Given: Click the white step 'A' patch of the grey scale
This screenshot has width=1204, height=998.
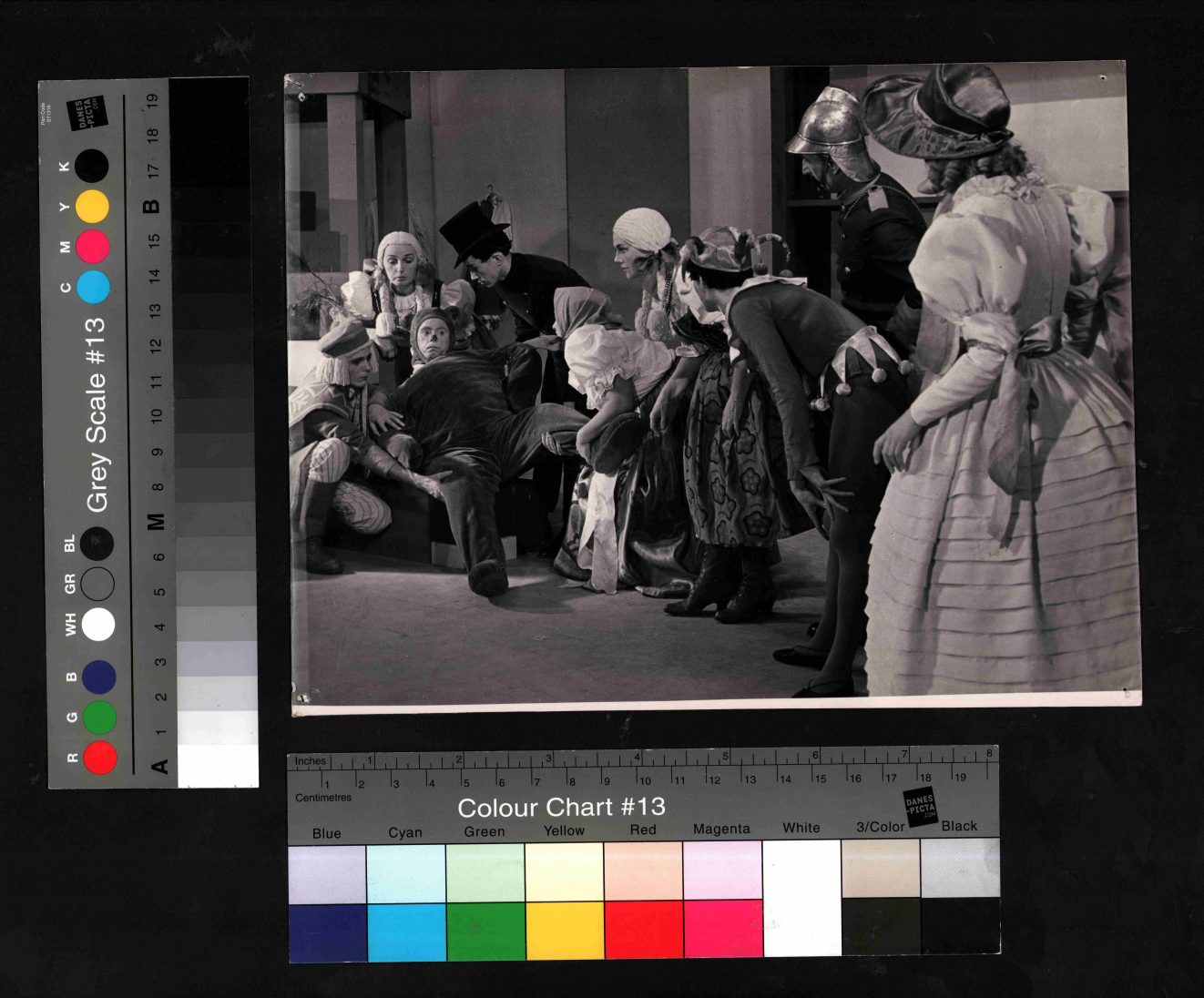Looking at the screenshot, I should (217, 766).
